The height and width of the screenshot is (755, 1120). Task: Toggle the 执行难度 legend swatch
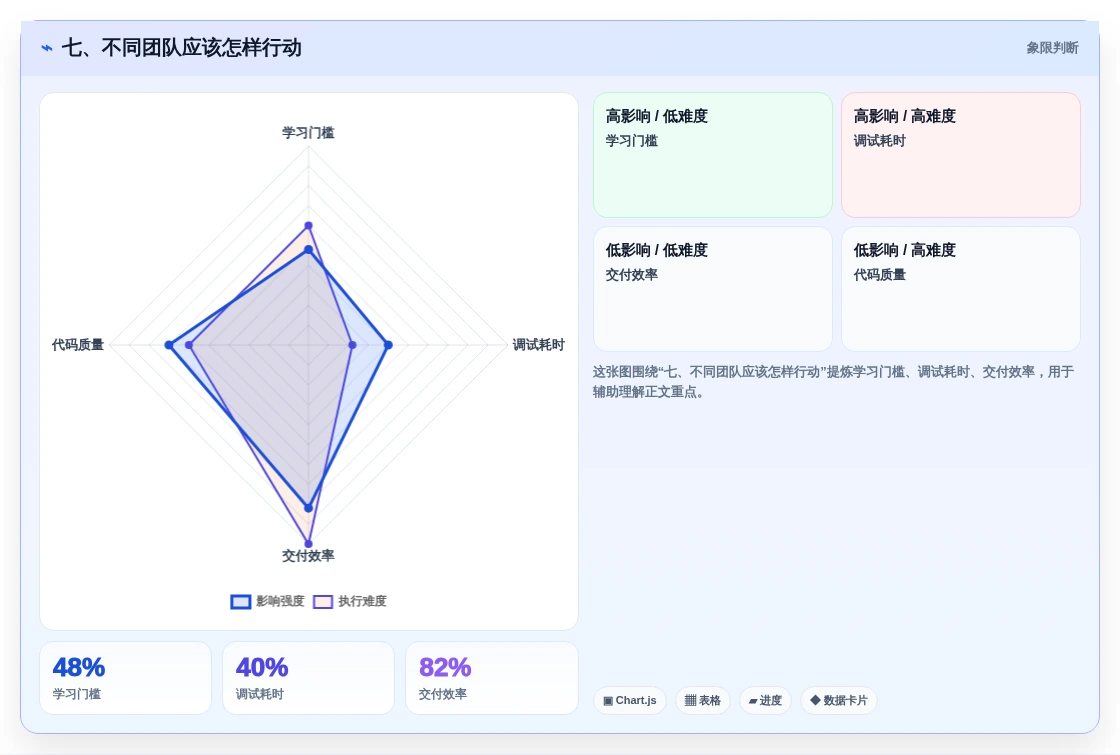(323, 601)
